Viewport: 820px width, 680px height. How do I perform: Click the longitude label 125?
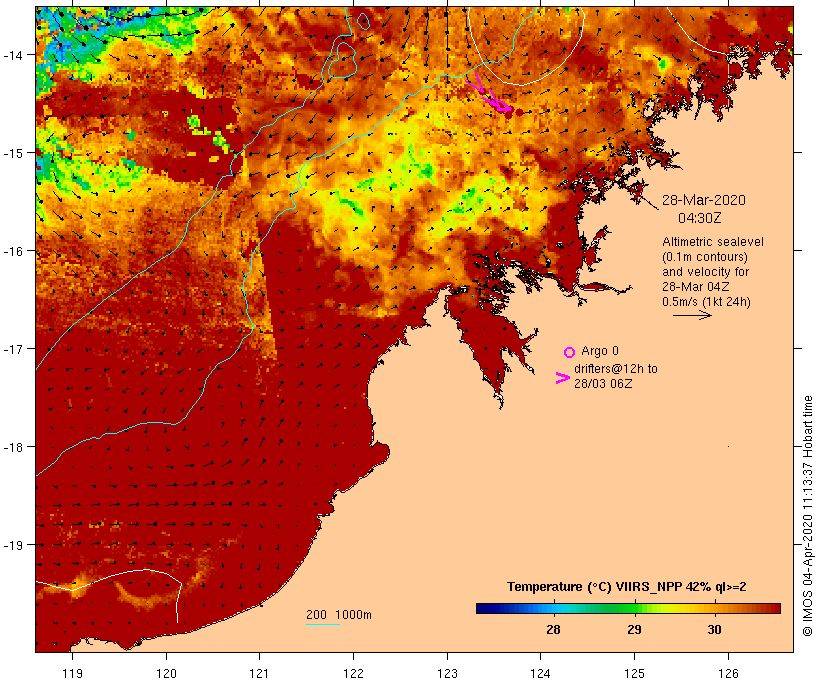(x=634, y=673)
